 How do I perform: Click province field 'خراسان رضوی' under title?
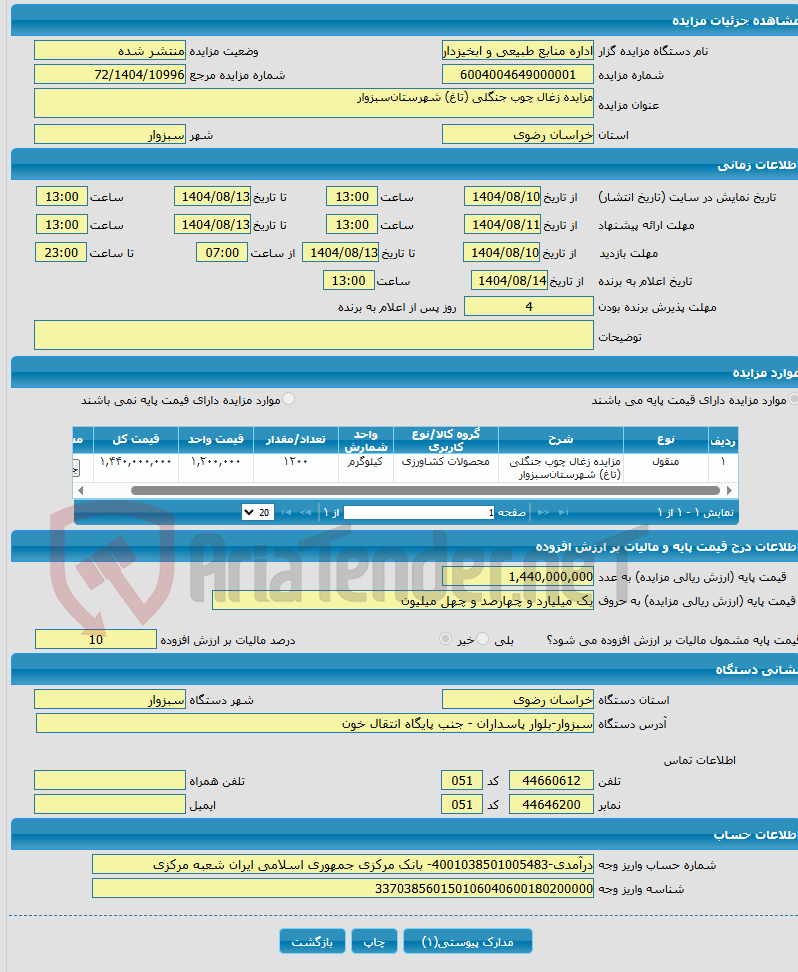pos(518,135)
